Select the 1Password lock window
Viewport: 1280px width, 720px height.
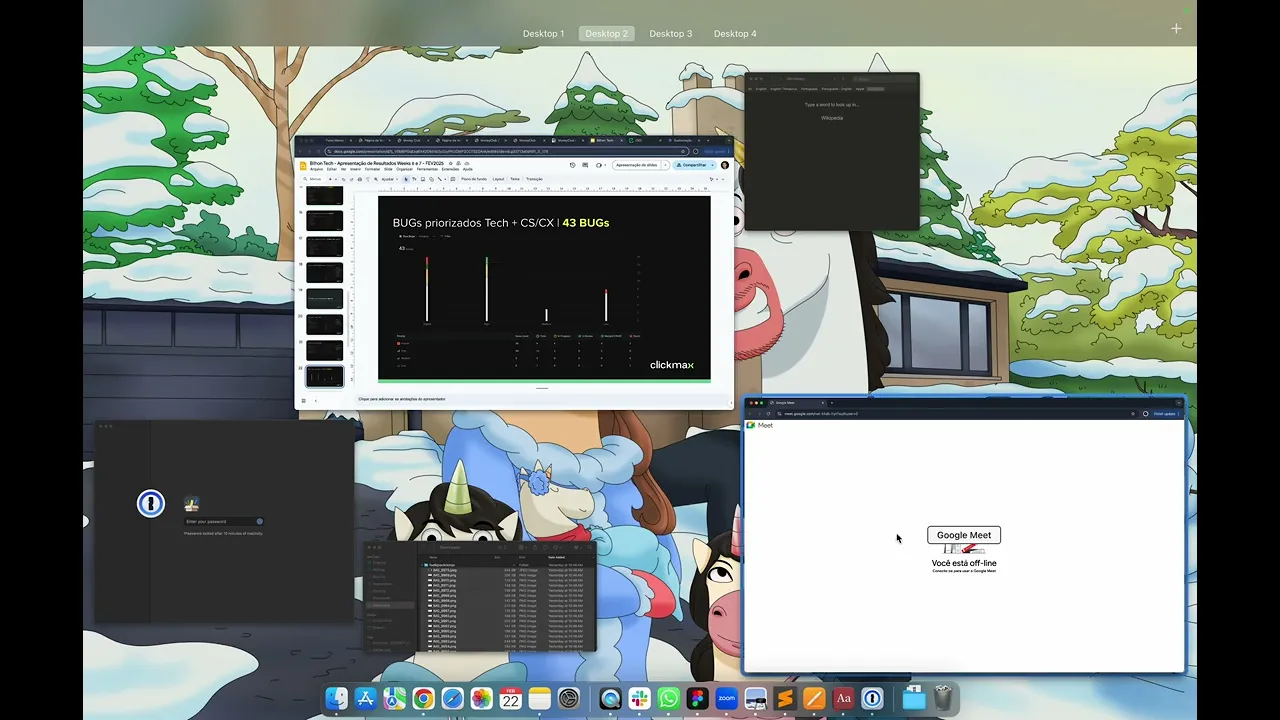click(225, 522)
